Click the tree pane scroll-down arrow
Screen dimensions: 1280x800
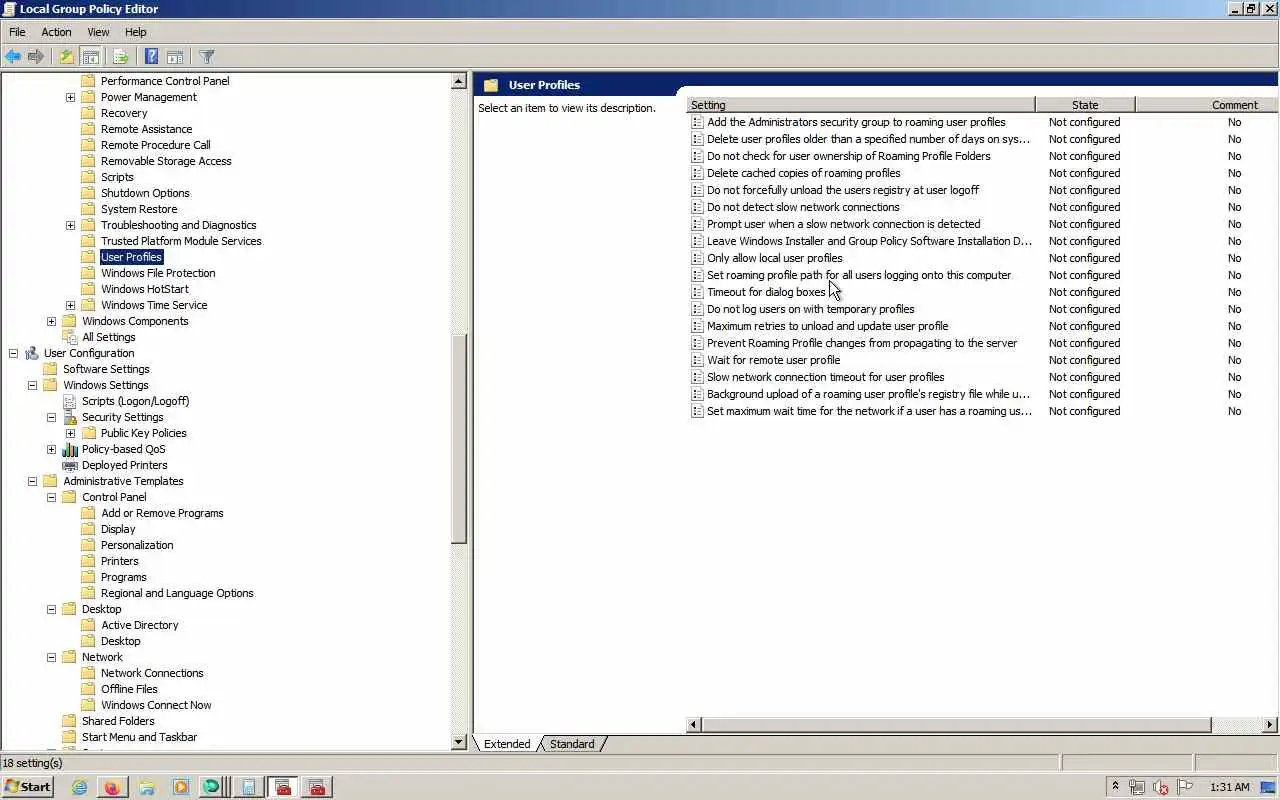(x=459, y=742)
